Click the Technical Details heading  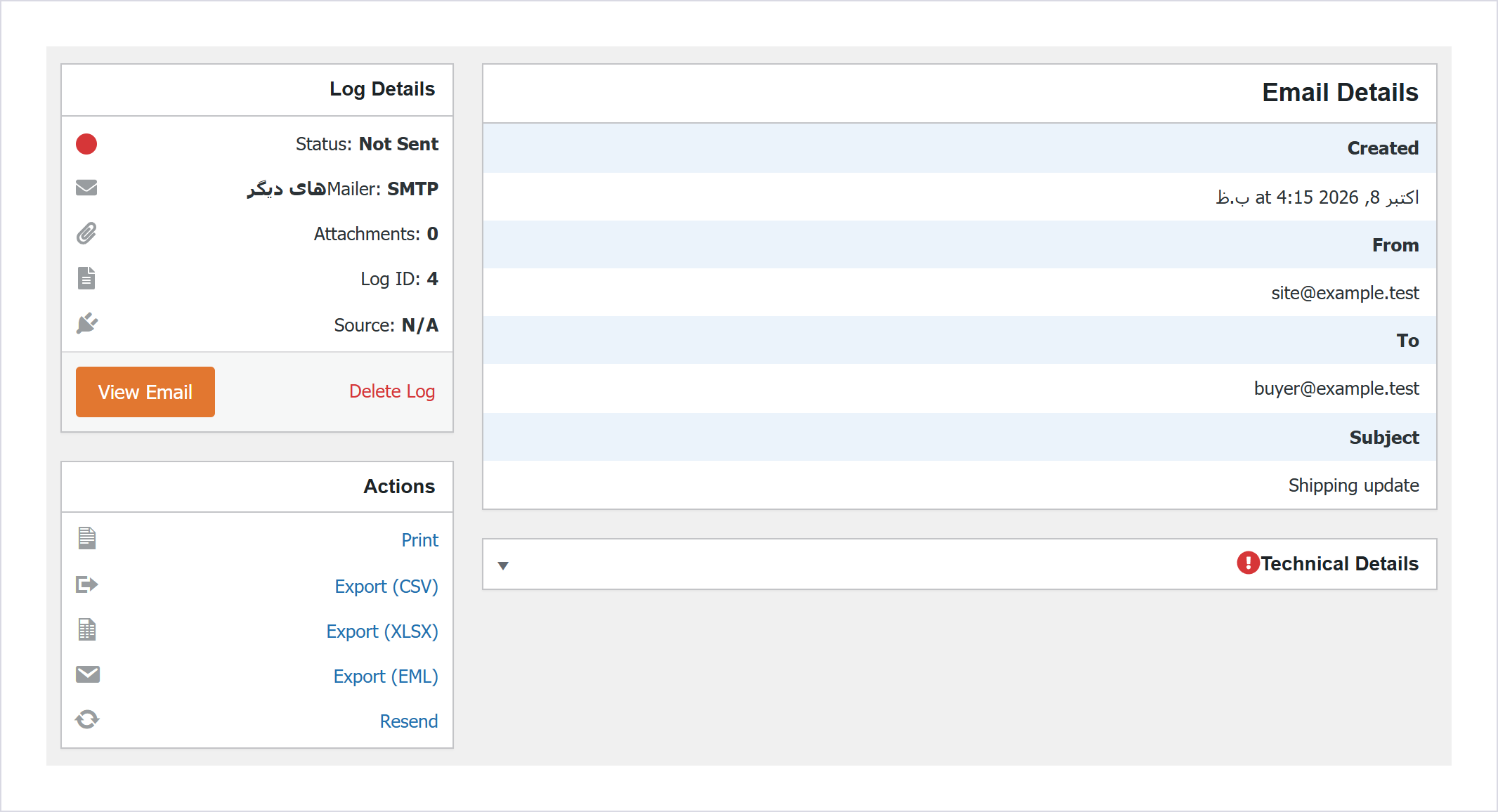pyautogui.click(x=1339, y=563)
